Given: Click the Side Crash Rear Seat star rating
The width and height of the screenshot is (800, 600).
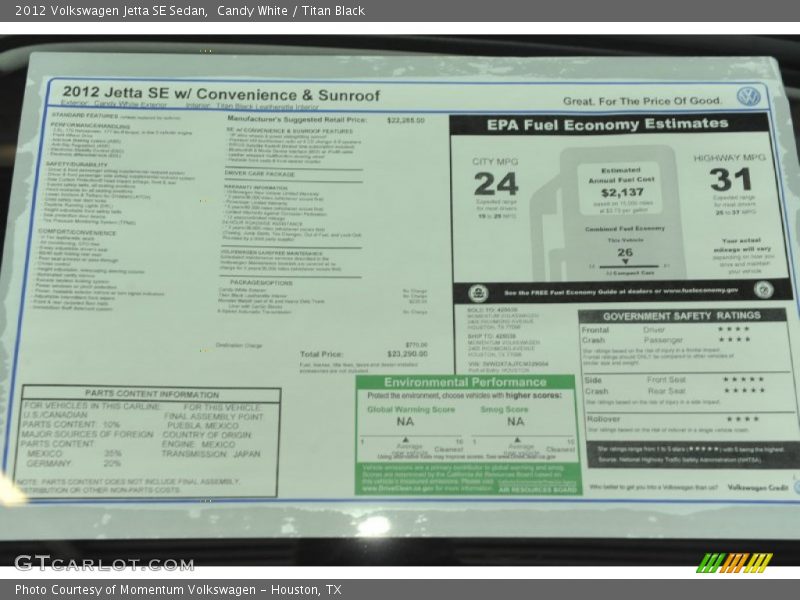Looking at the screenshot, I should click(744, 390).
